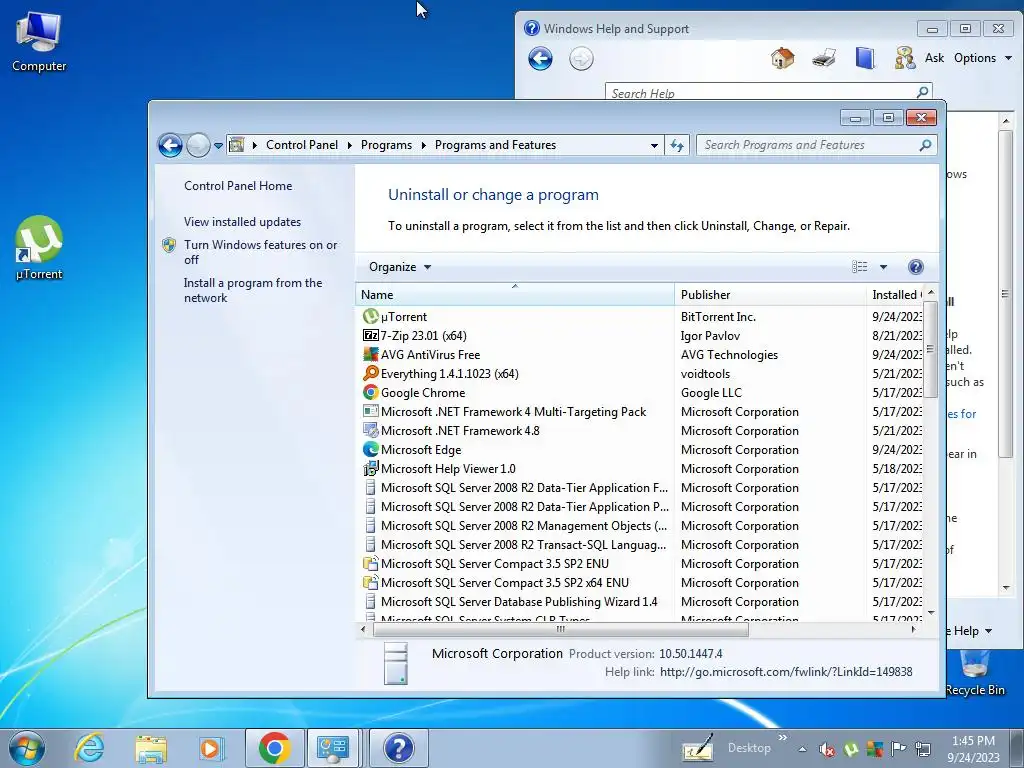Open the more view options dropdown arrow
The height and width of the screenshot is (768, 1024).
pos(883,267)
